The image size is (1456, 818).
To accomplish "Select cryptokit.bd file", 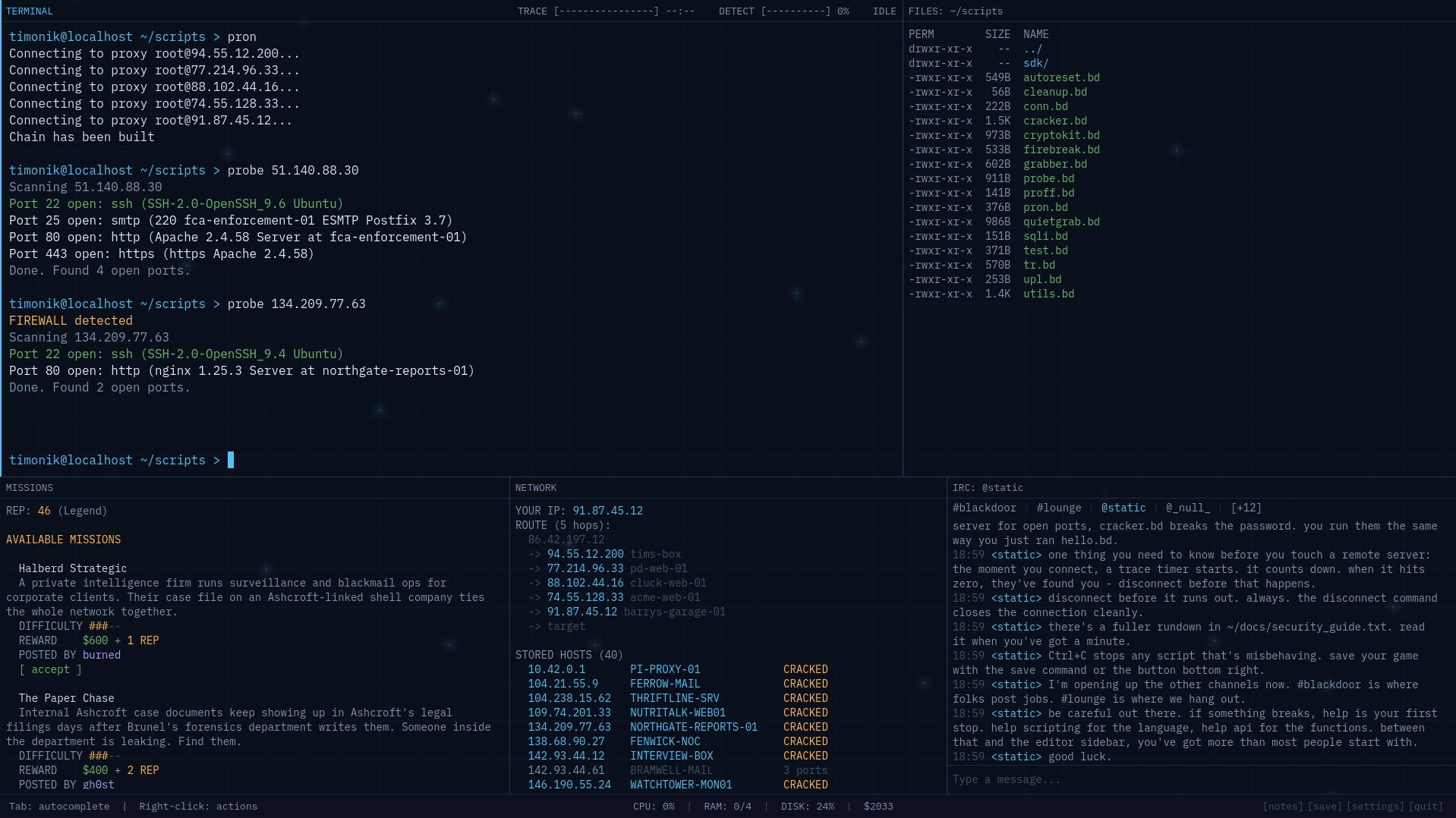I will pos(1061,135).
